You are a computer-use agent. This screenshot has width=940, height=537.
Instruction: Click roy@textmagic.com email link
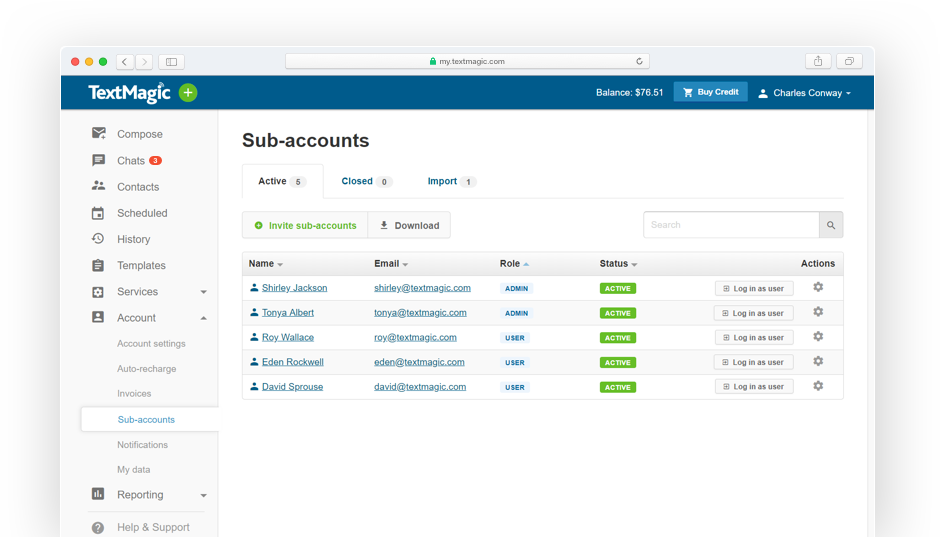pyautogui.click(x=415, y=337)
